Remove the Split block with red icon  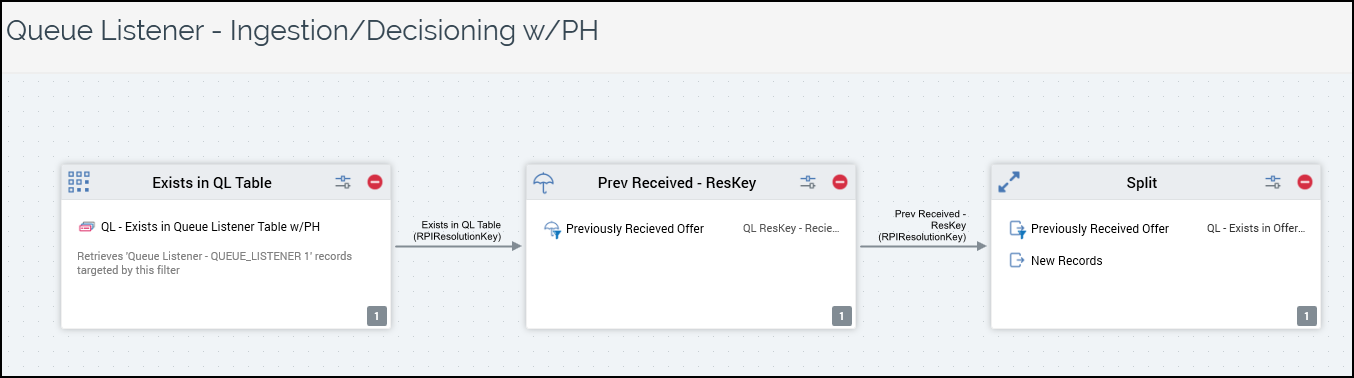point(1305,182)
